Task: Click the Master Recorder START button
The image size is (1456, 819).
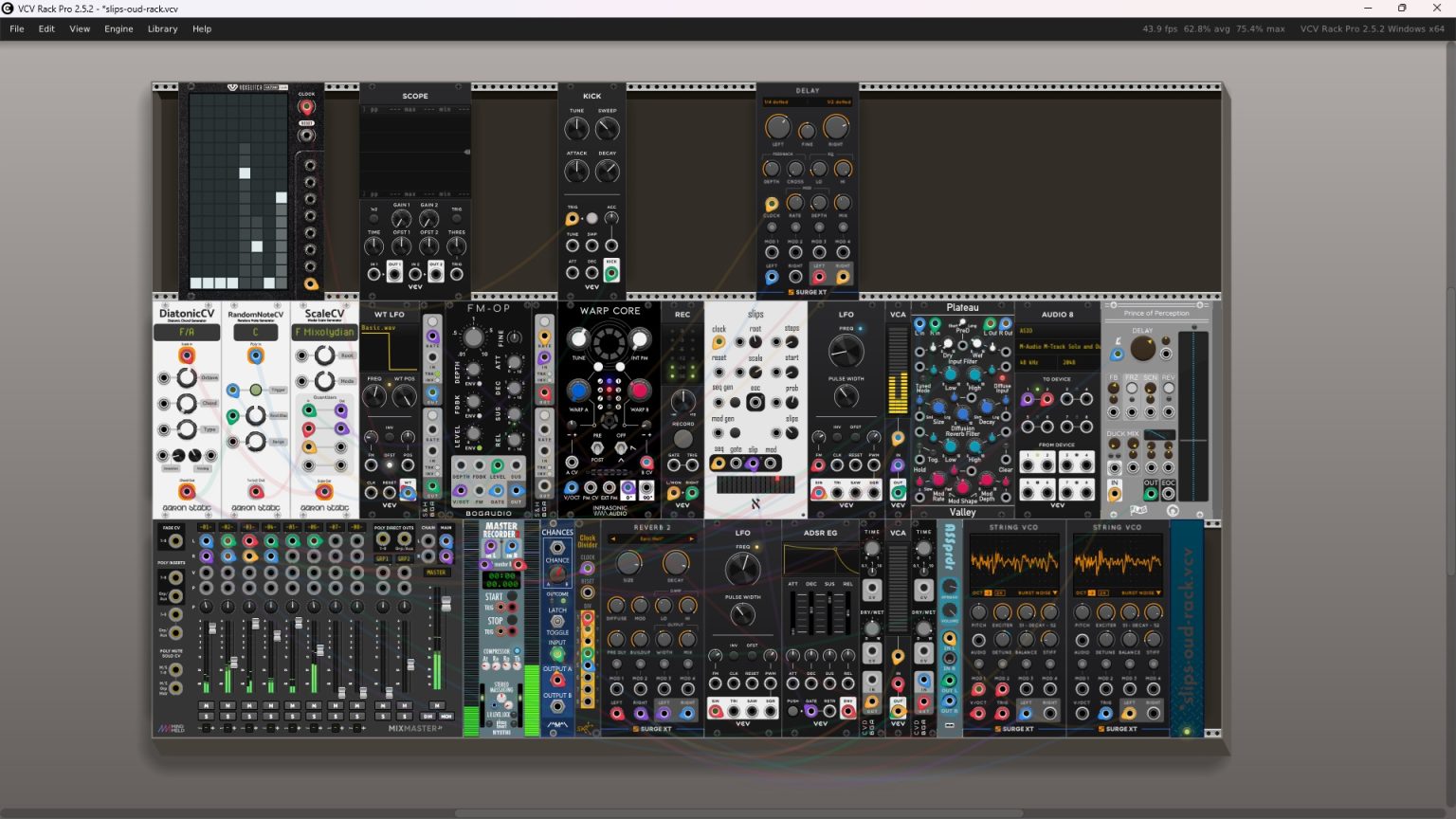Action: pyautogui.click(x=511, y=596)
